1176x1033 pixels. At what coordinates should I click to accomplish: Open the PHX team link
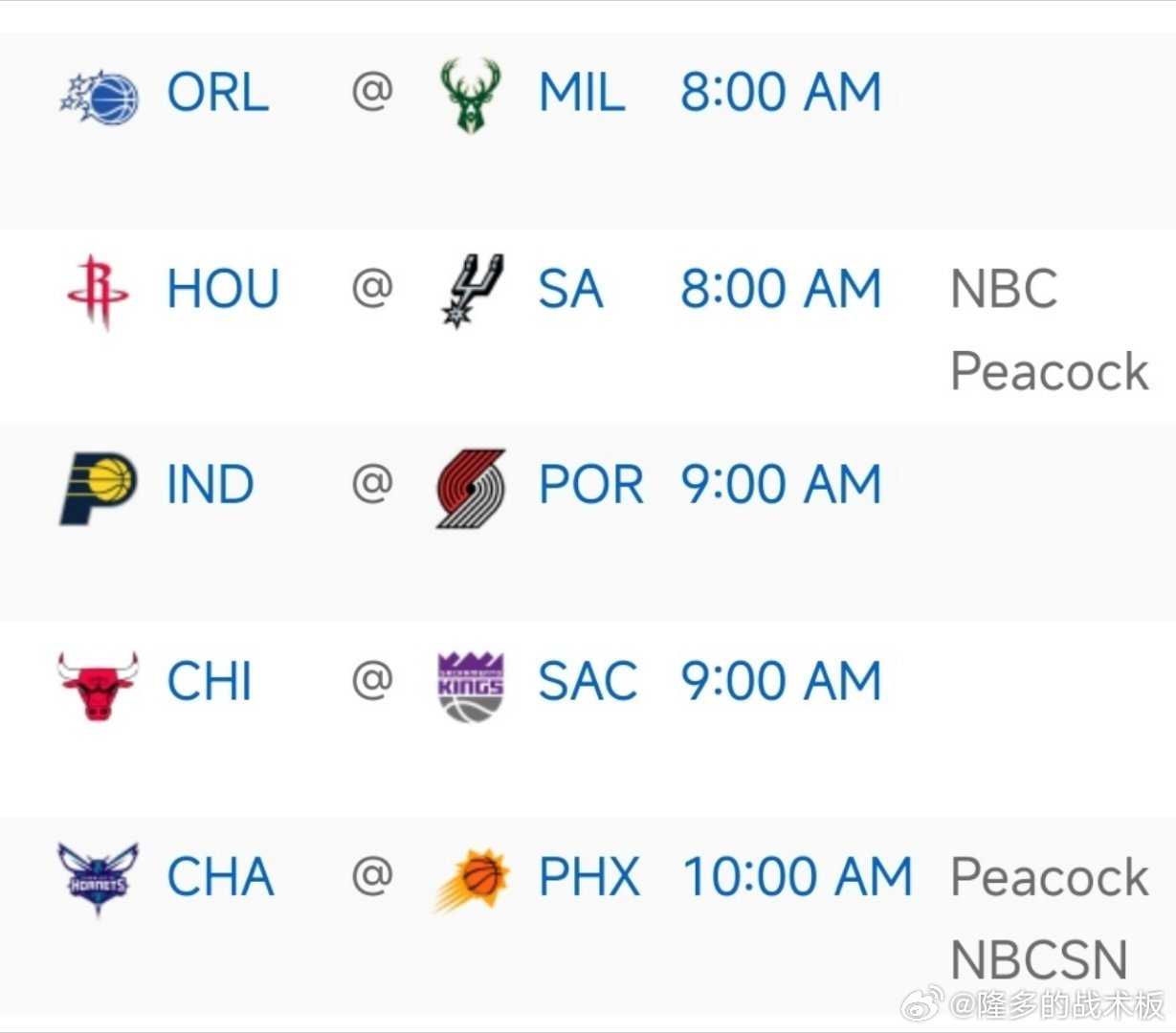click(x=589, y=877)
